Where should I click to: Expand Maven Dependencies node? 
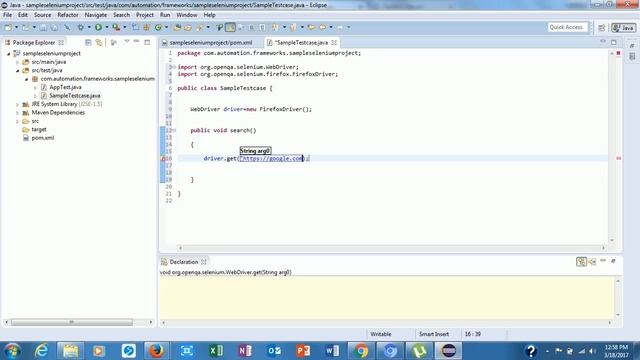click(x=18, y=113)
